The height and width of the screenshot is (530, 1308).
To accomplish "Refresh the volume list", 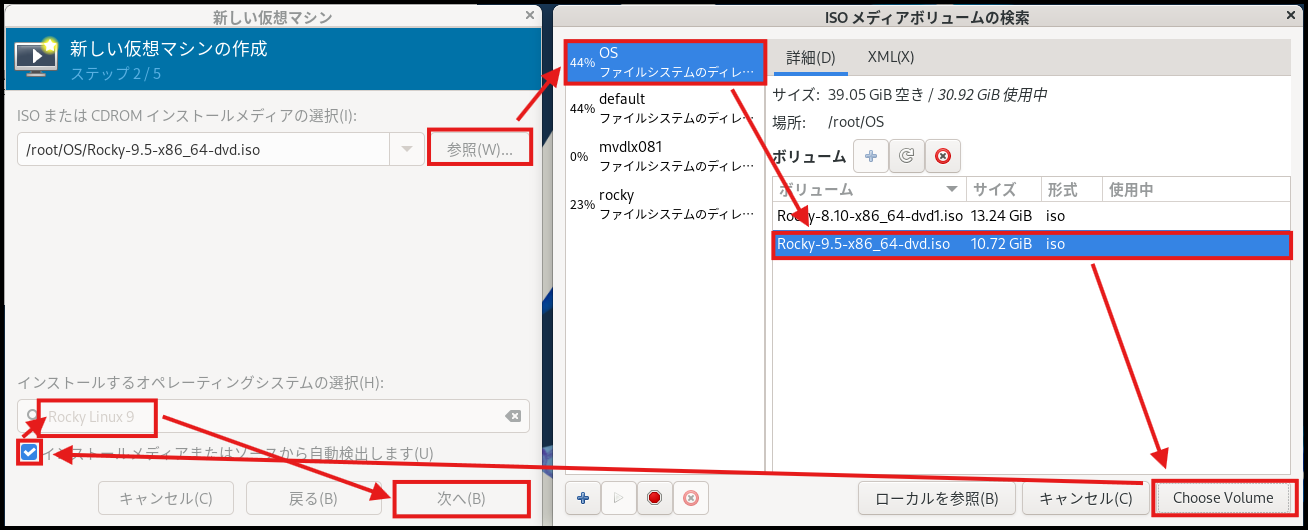I will point(906,156).
